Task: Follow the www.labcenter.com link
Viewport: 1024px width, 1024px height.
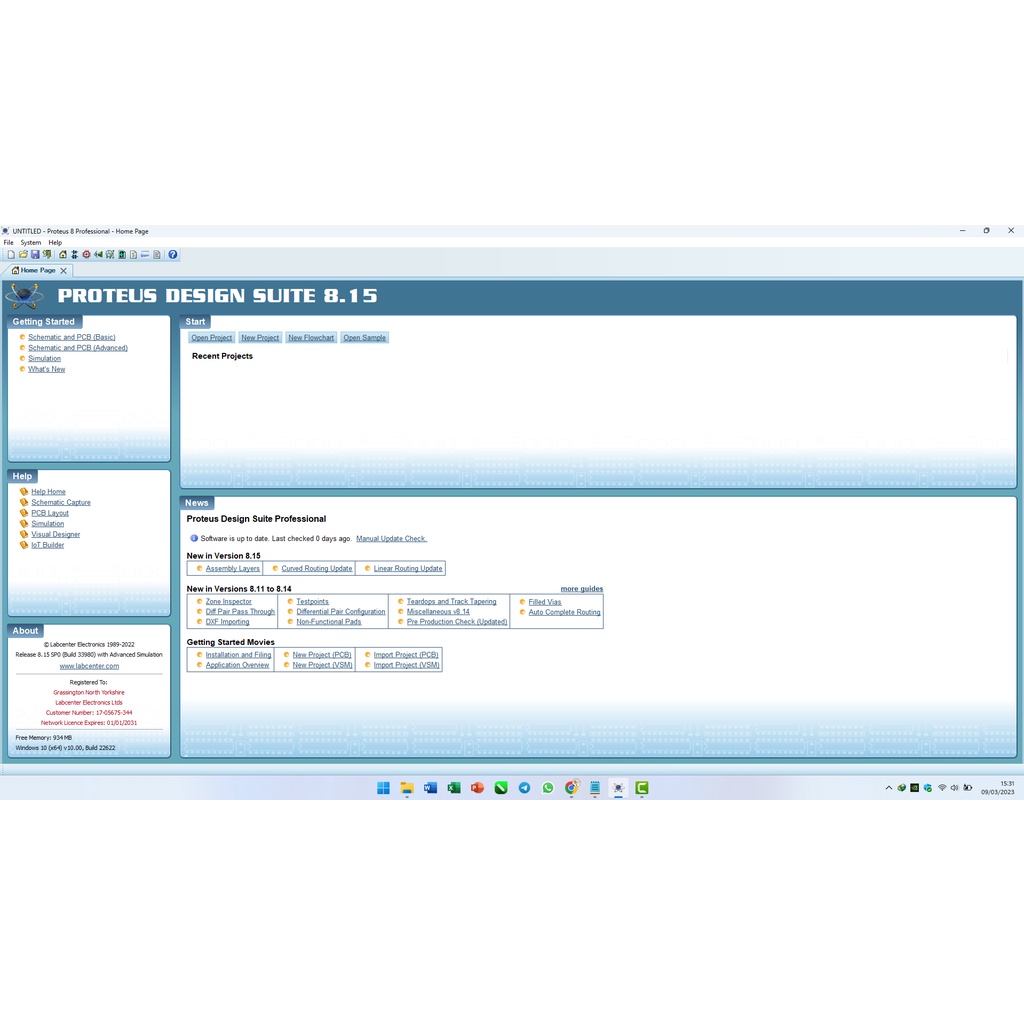Action: coord(89,666)
